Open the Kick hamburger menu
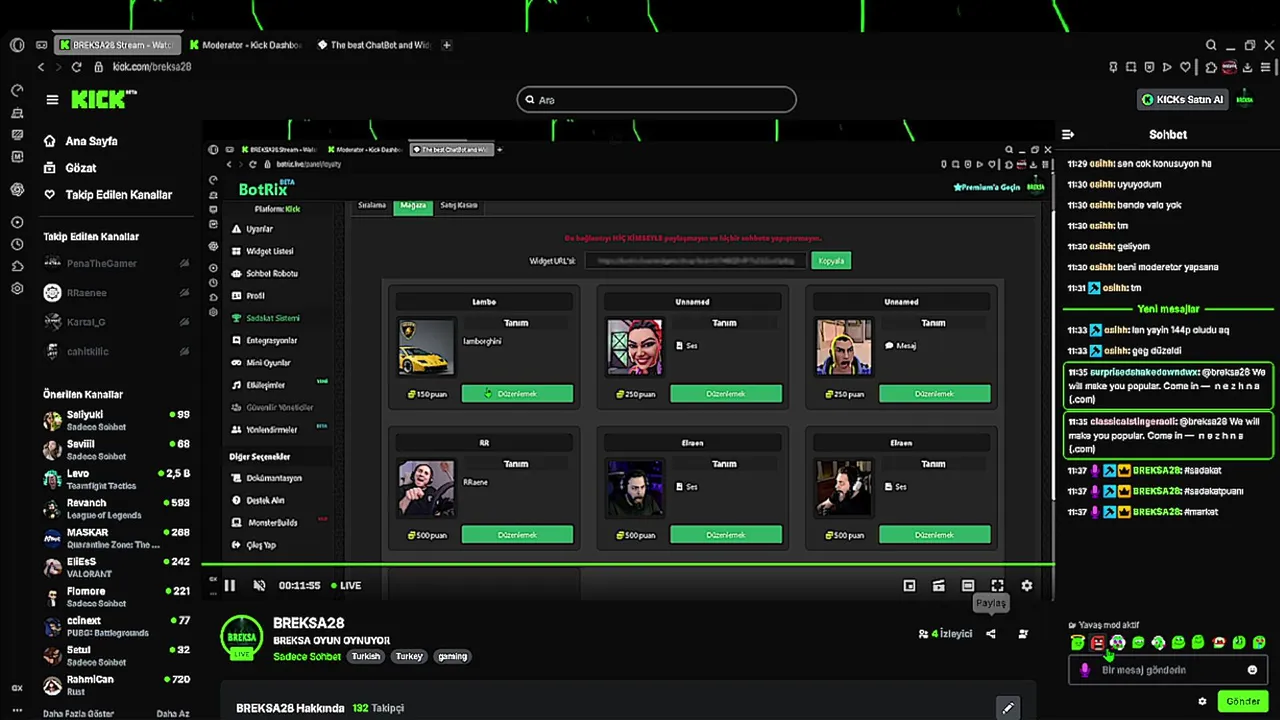The height and width of the screenshot is (720, 1280). pyautogui.click(x=52, y=99)
